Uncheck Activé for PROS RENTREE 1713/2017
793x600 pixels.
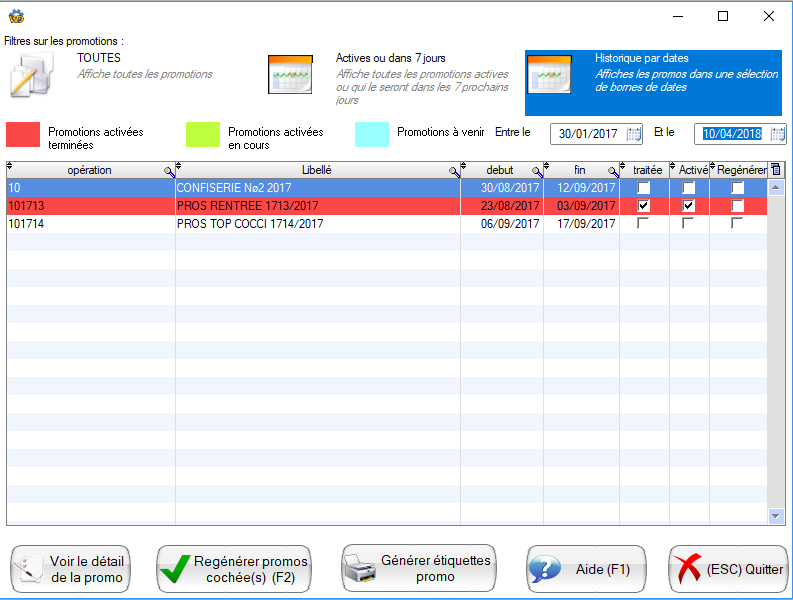(x=689, y=205)
